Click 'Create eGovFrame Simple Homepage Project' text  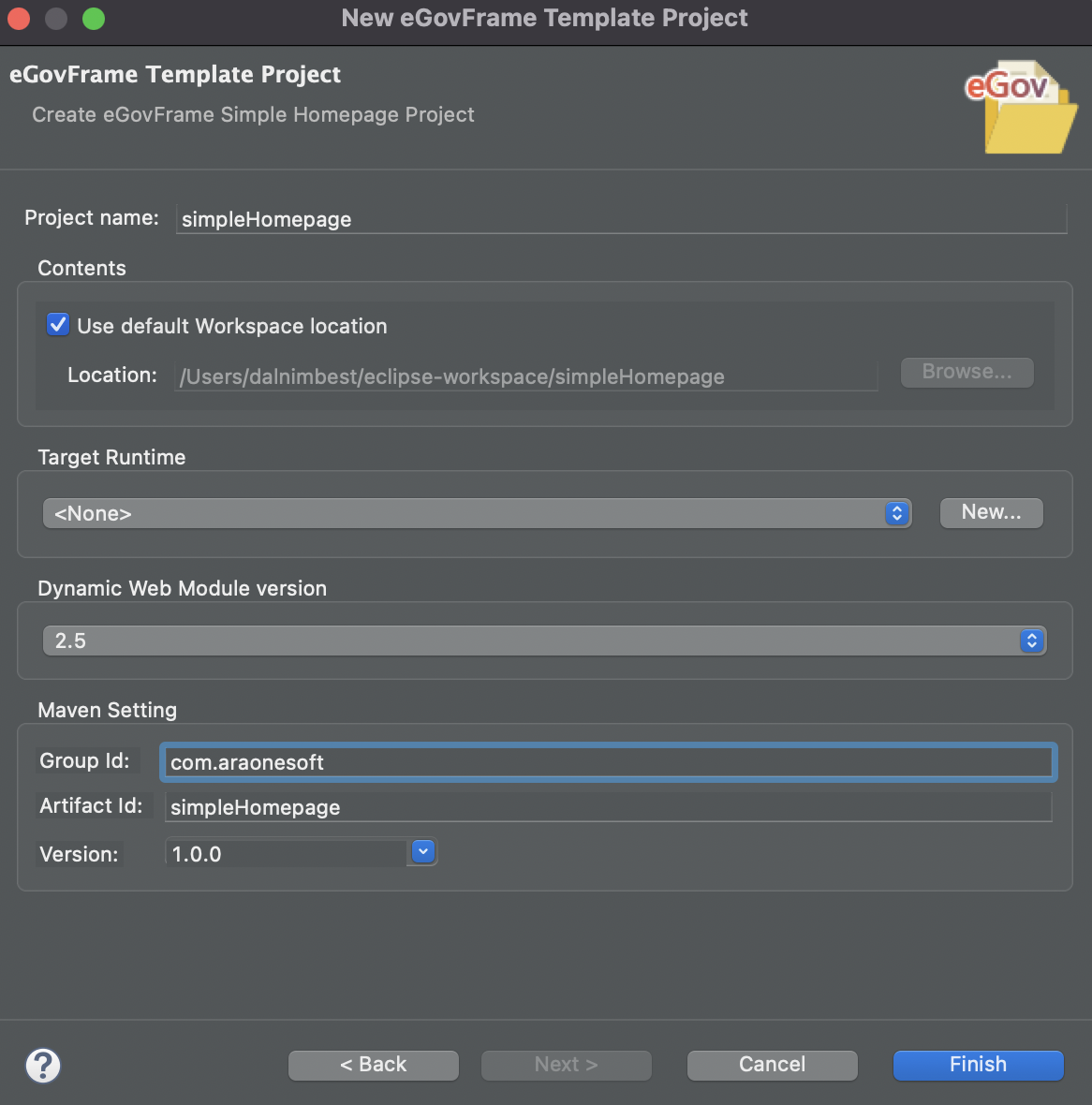253,114
